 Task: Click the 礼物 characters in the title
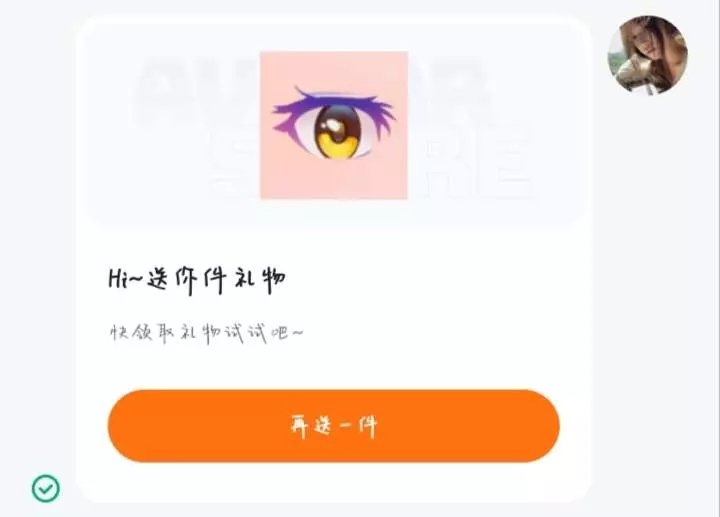tap(260, 279)
